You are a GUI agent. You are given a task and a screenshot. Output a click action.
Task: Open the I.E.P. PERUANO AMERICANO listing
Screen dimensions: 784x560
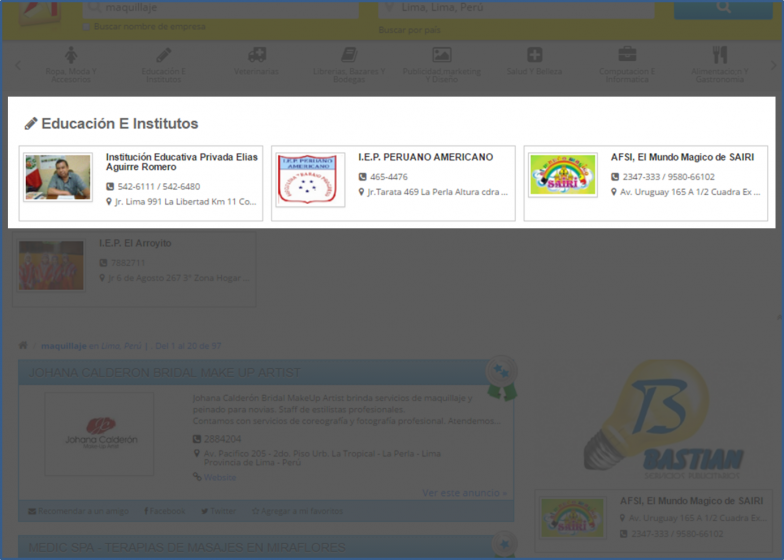click(425, 157)
